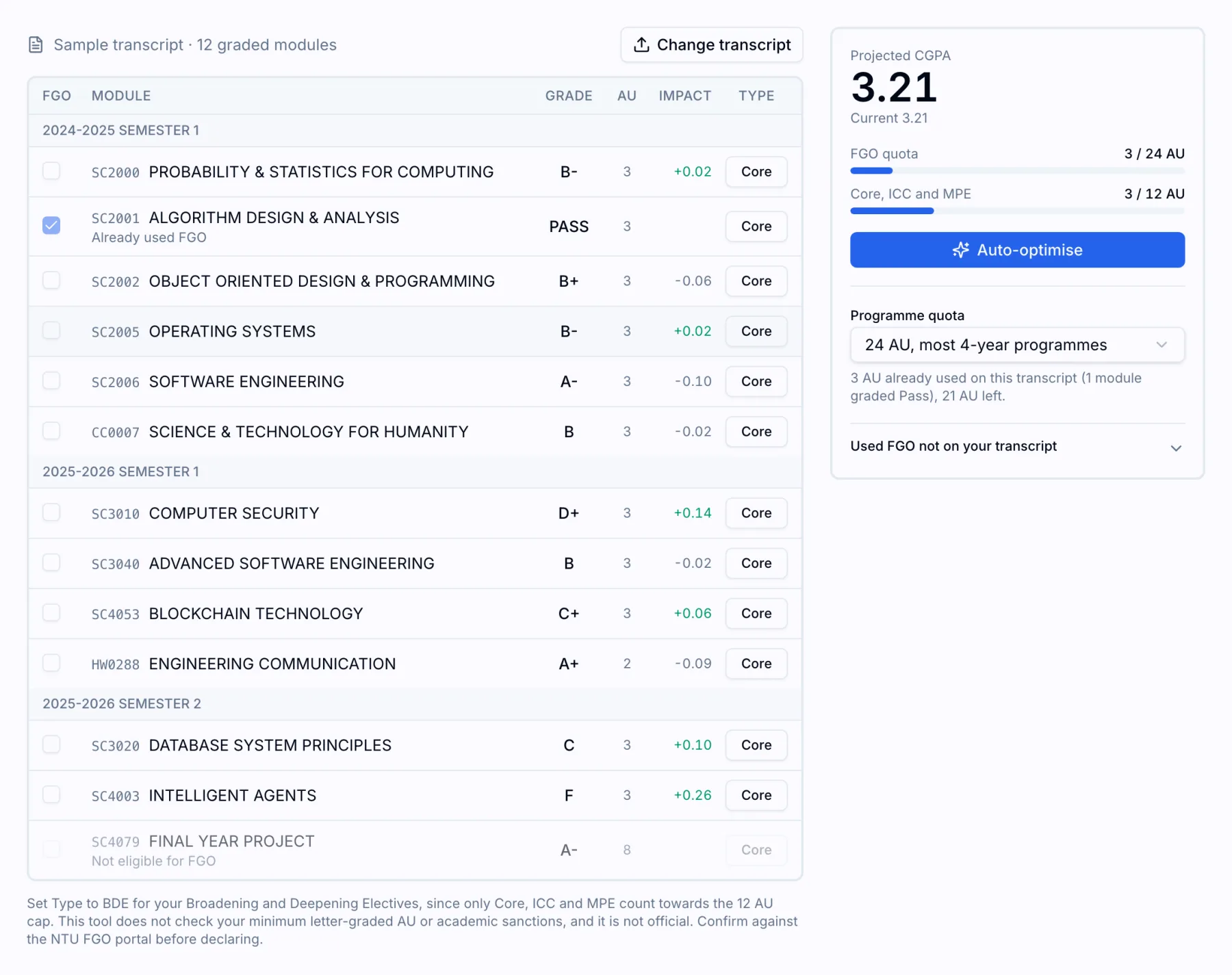1232x975 pixels.
Task: Click the D+ grade for Computer Security
Action: (x=569, y=513)
